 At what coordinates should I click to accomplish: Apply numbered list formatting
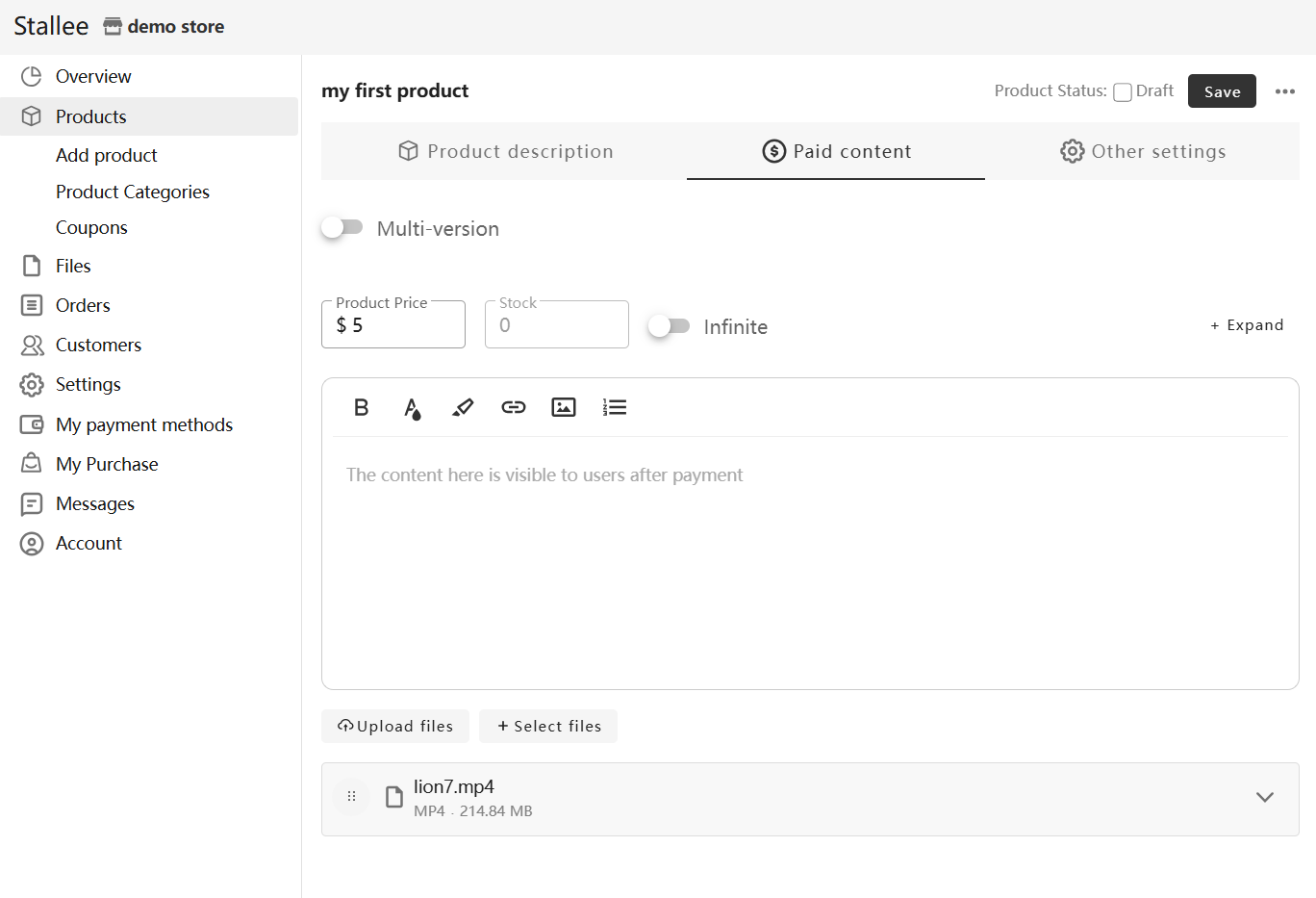tap(615, 407)
